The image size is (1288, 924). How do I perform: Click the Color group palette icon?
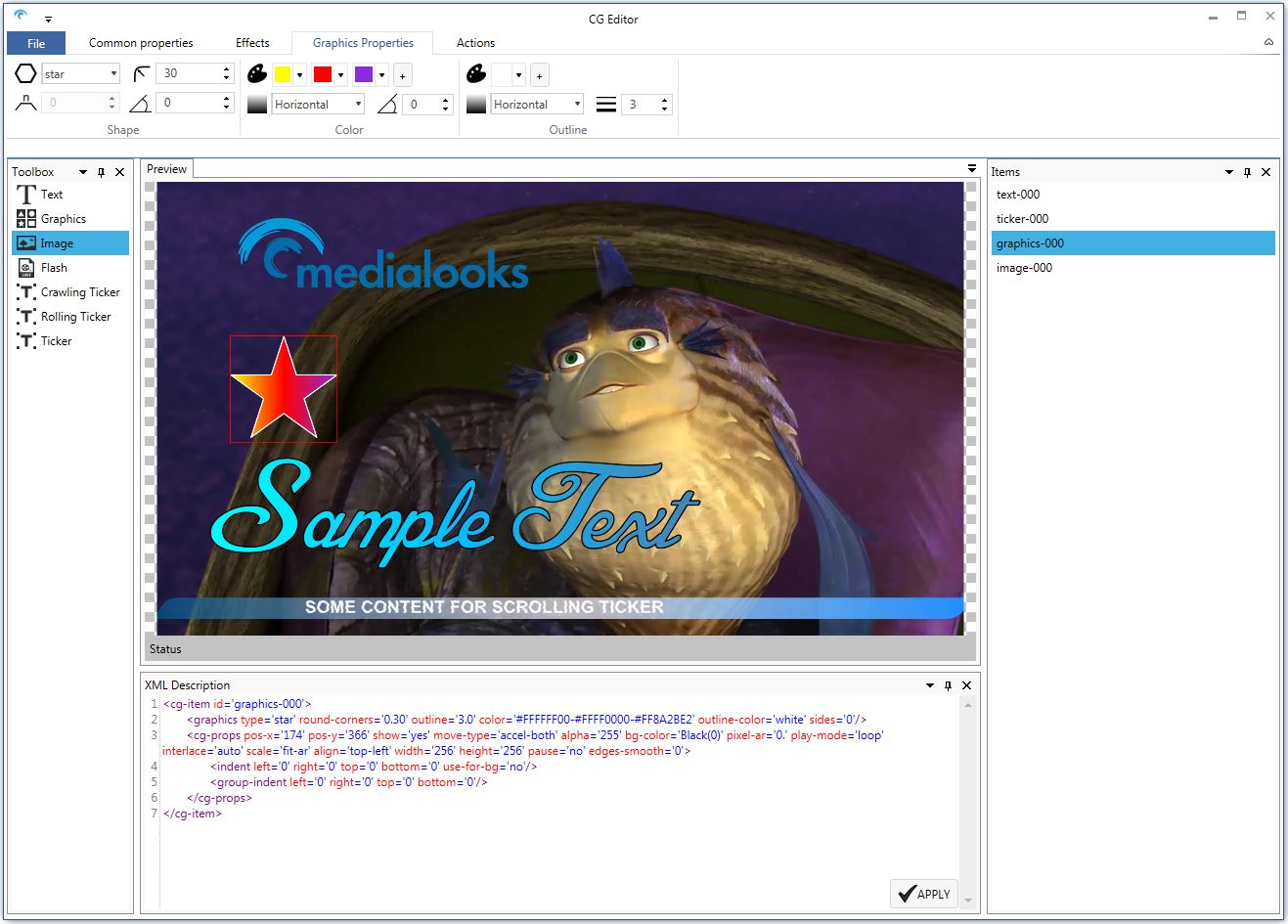[x=257, y=74]
